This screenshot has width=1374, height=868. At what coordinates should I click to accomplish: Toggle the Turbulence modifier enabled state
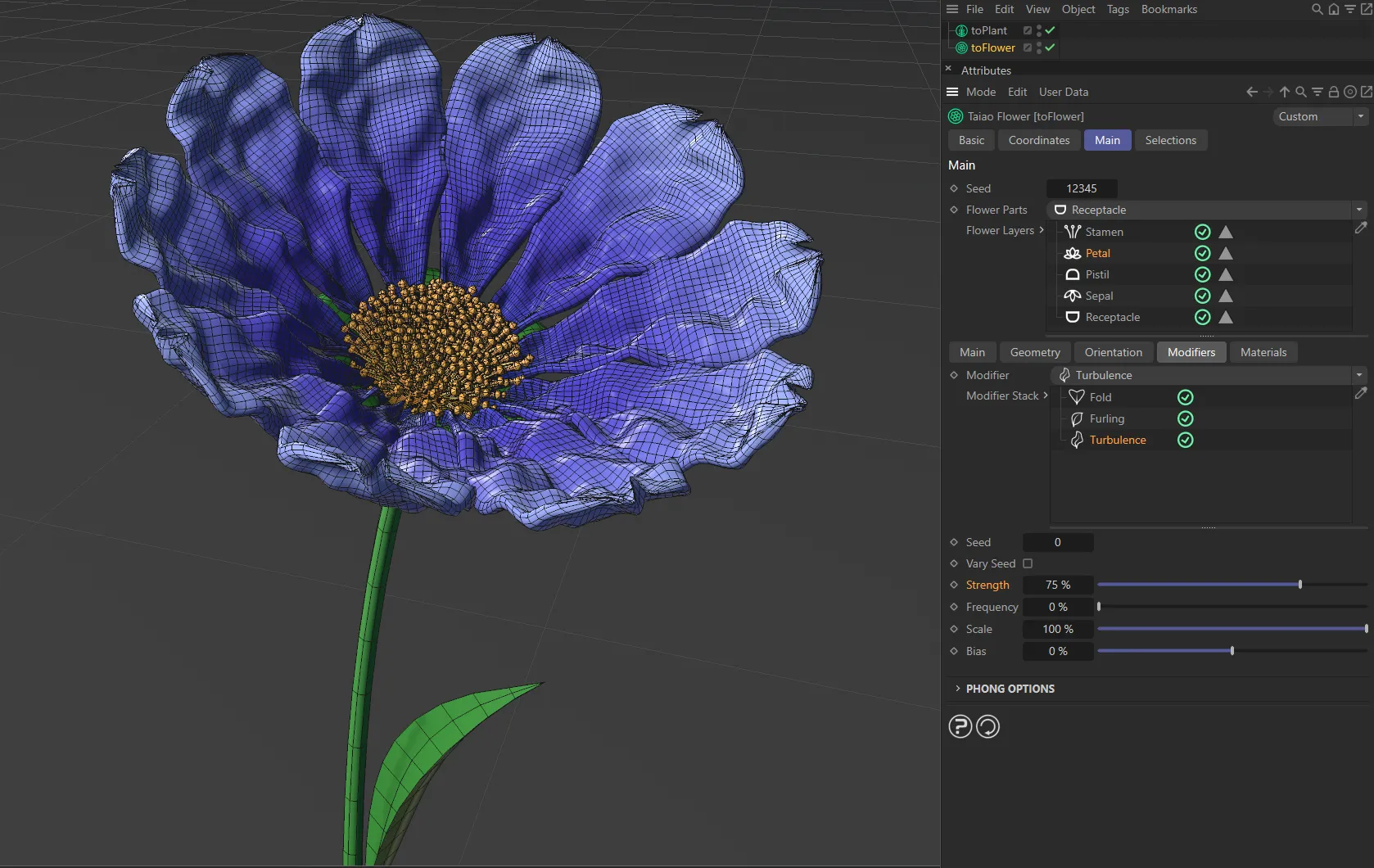point(1185,440)
